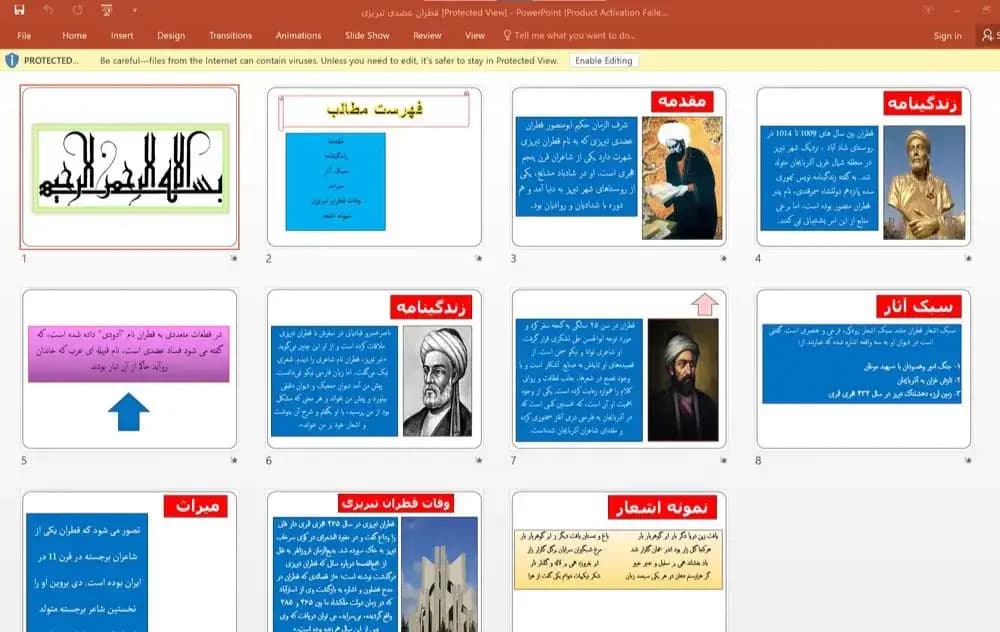This screenshot has height=632, width=1000.
Task: Click the slide number 6 label
Action: (268, 460)
